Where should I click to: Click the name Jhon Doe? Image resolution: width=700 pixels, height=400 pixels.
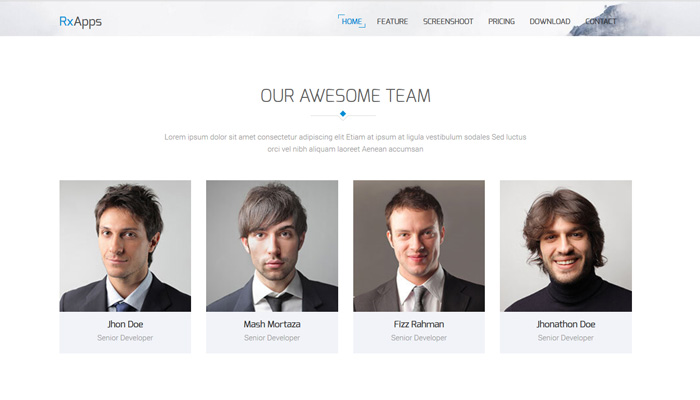[125, 324]
